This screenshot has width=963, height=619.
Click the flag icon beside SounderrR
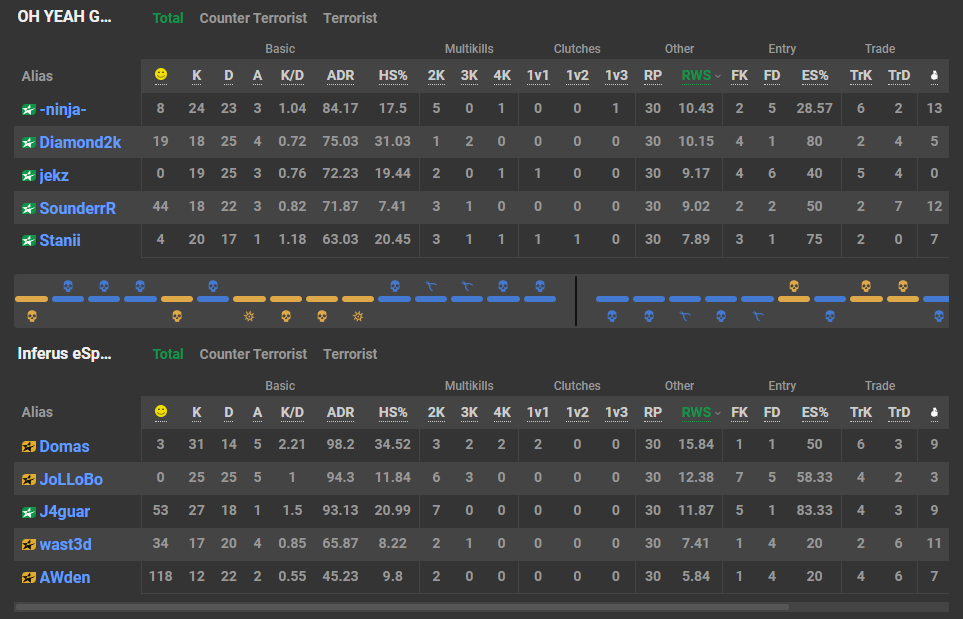tap(28, 209)
